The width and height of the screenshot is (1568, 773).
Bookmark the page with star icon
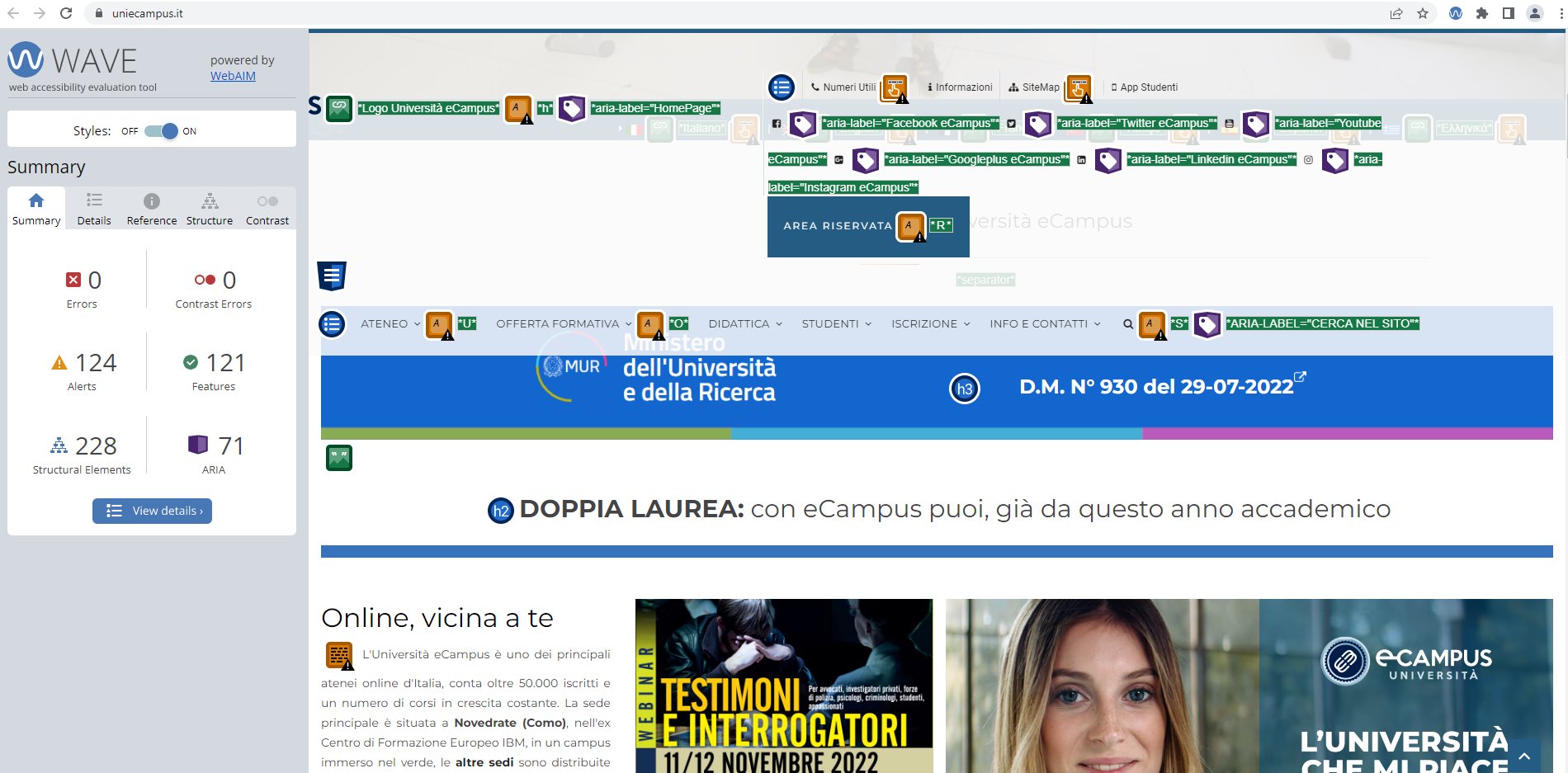coord(1423,13)
